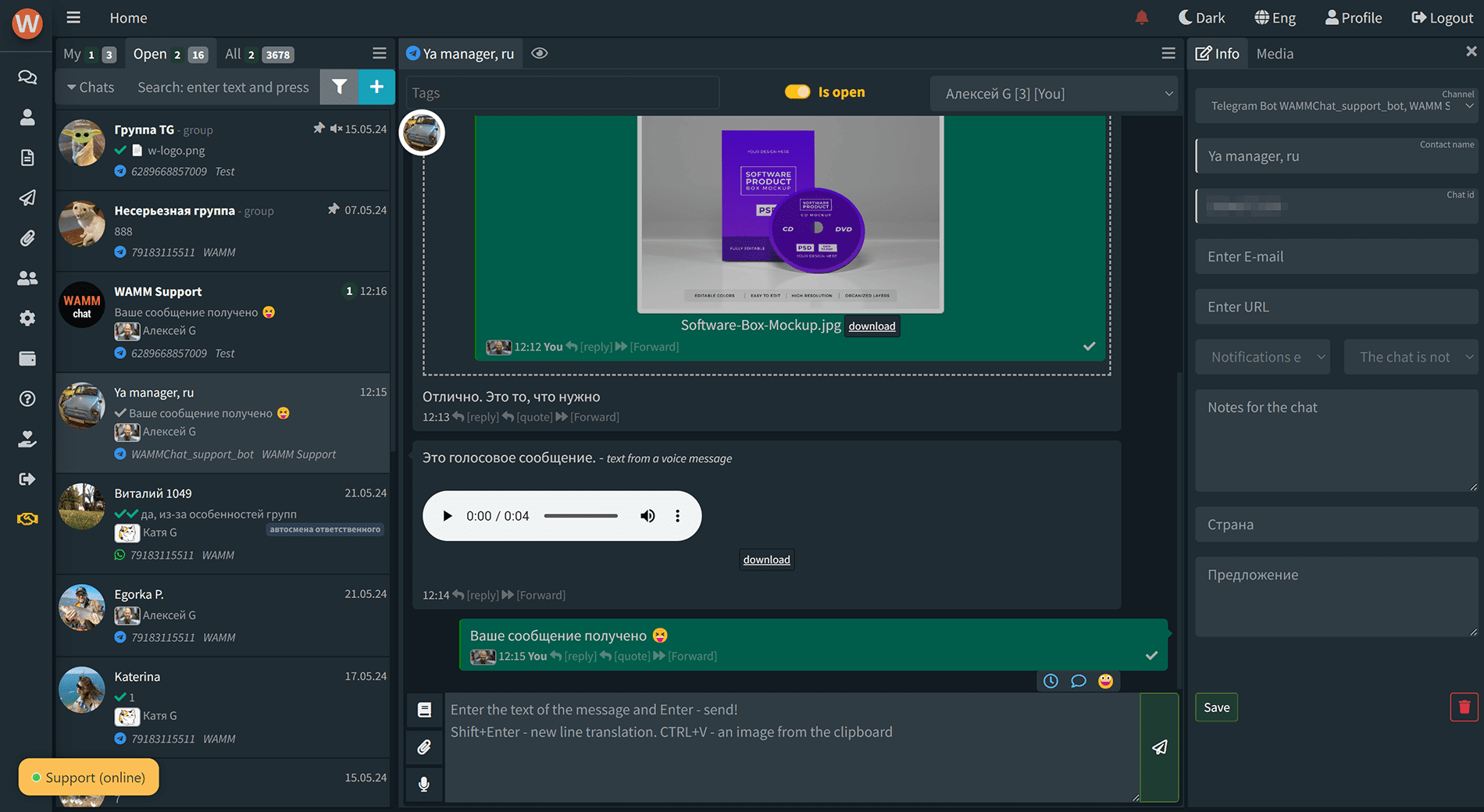Open message templates icon beside input
1484x812 pixels.
coord(424,710)
